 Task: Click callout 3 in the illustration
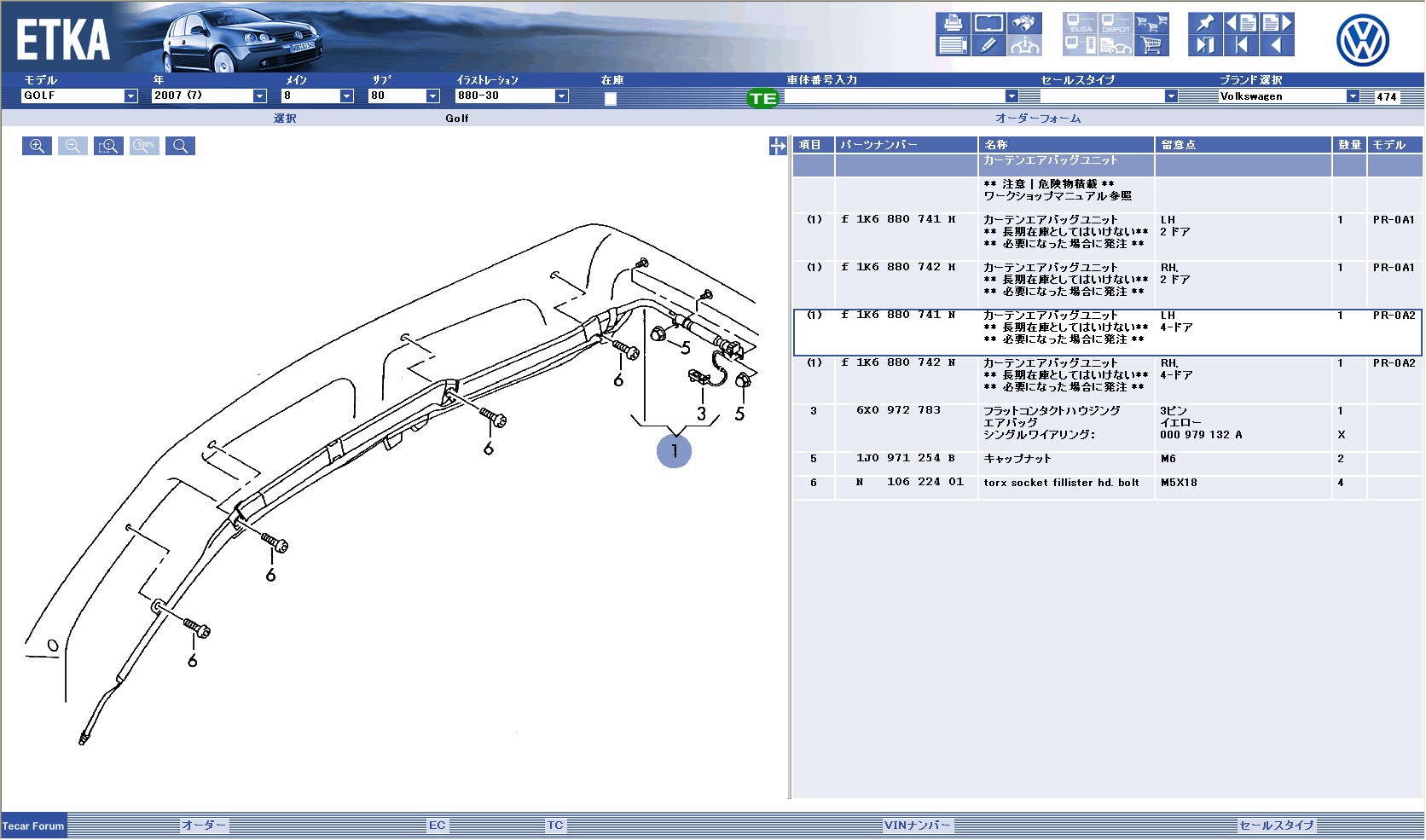(x=701, y=414)
